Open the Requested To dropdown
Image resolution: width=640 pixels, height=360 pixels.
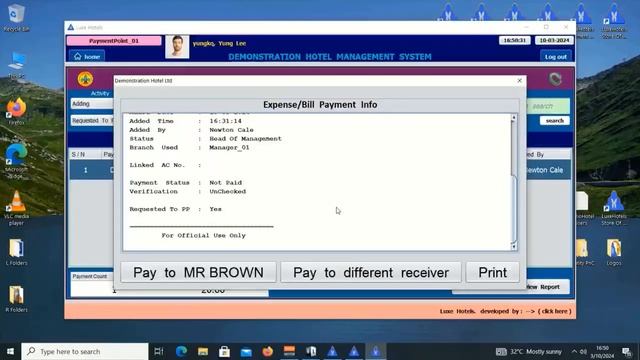92,120
